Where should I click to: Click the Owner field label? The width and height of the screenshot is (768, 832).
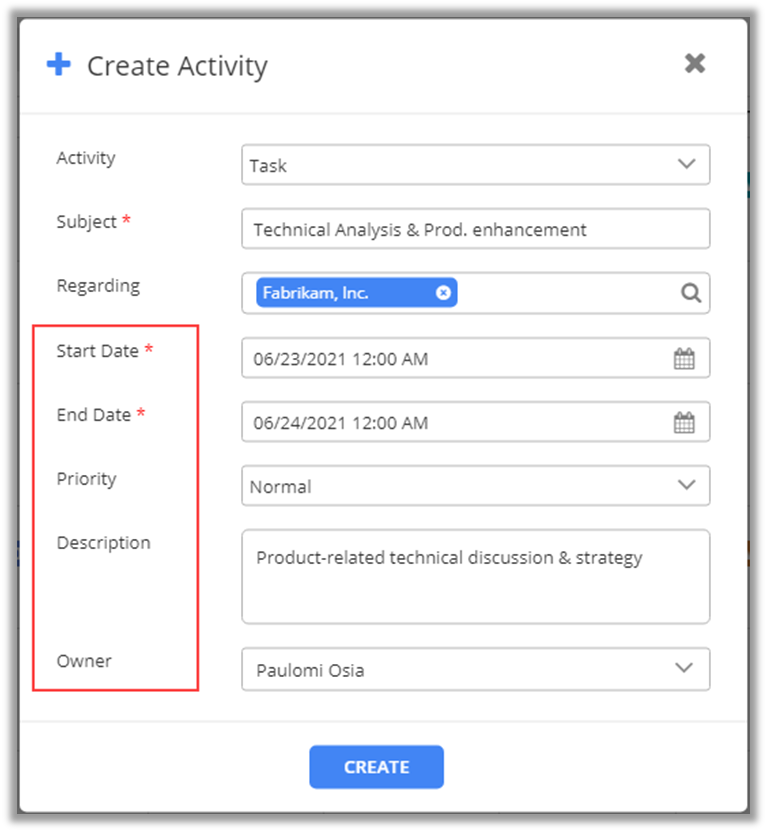[84, 661]
